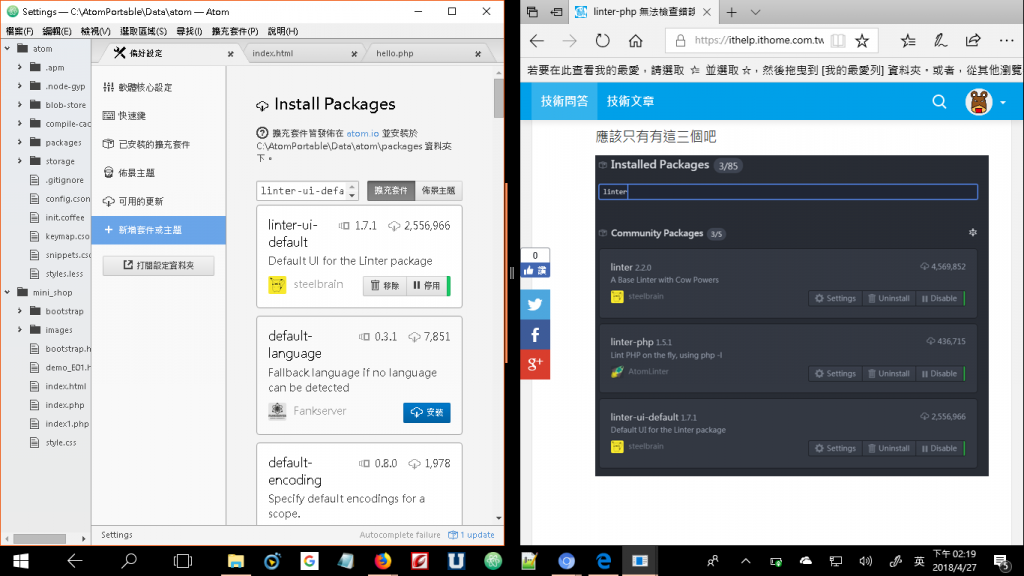Image resolution: width=1024 pixels, height=576 pixels.
Task: Remove the linter-ui-default package
Action: point(385,285)
